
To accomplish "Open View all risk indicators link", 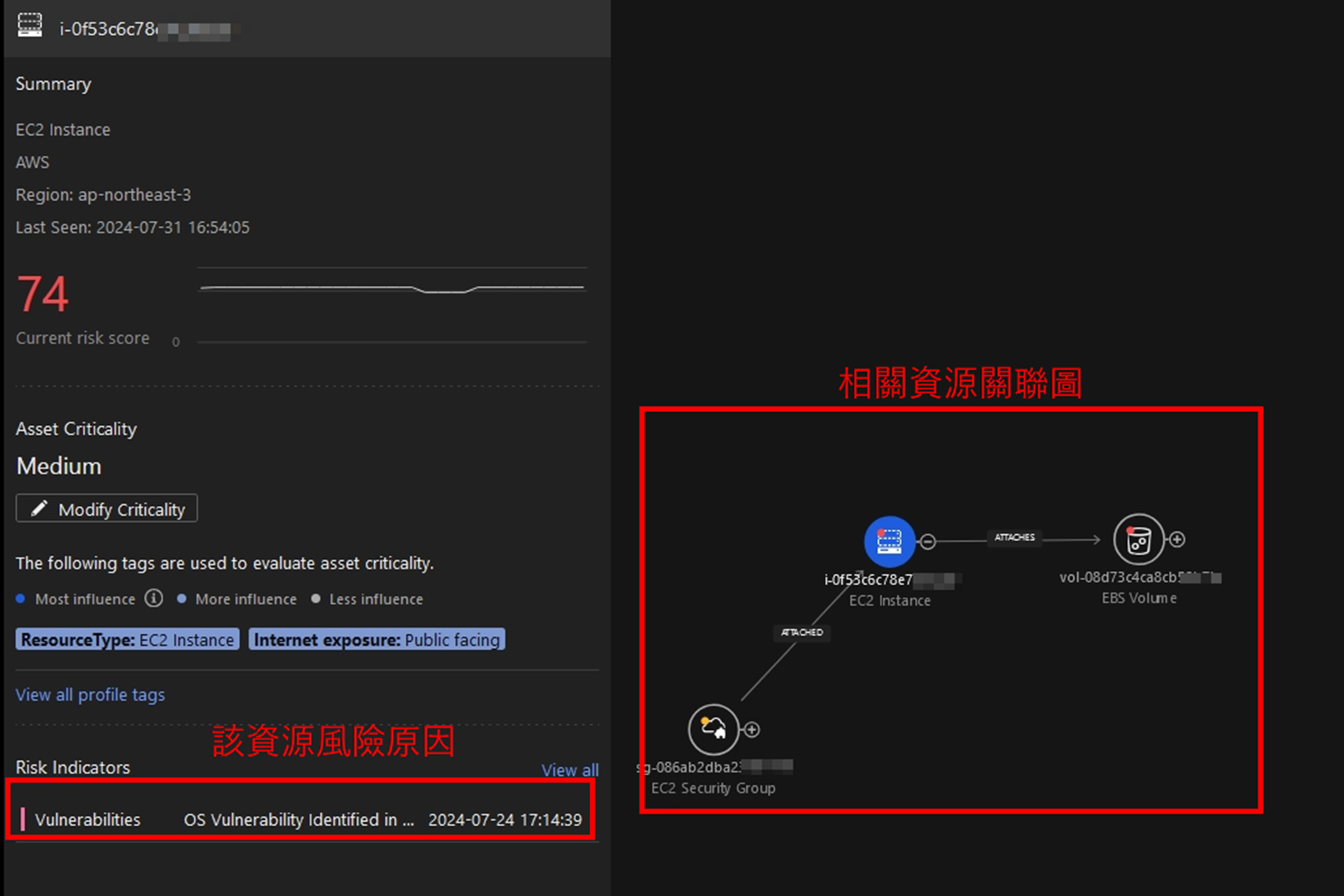I will pos(569,770).
